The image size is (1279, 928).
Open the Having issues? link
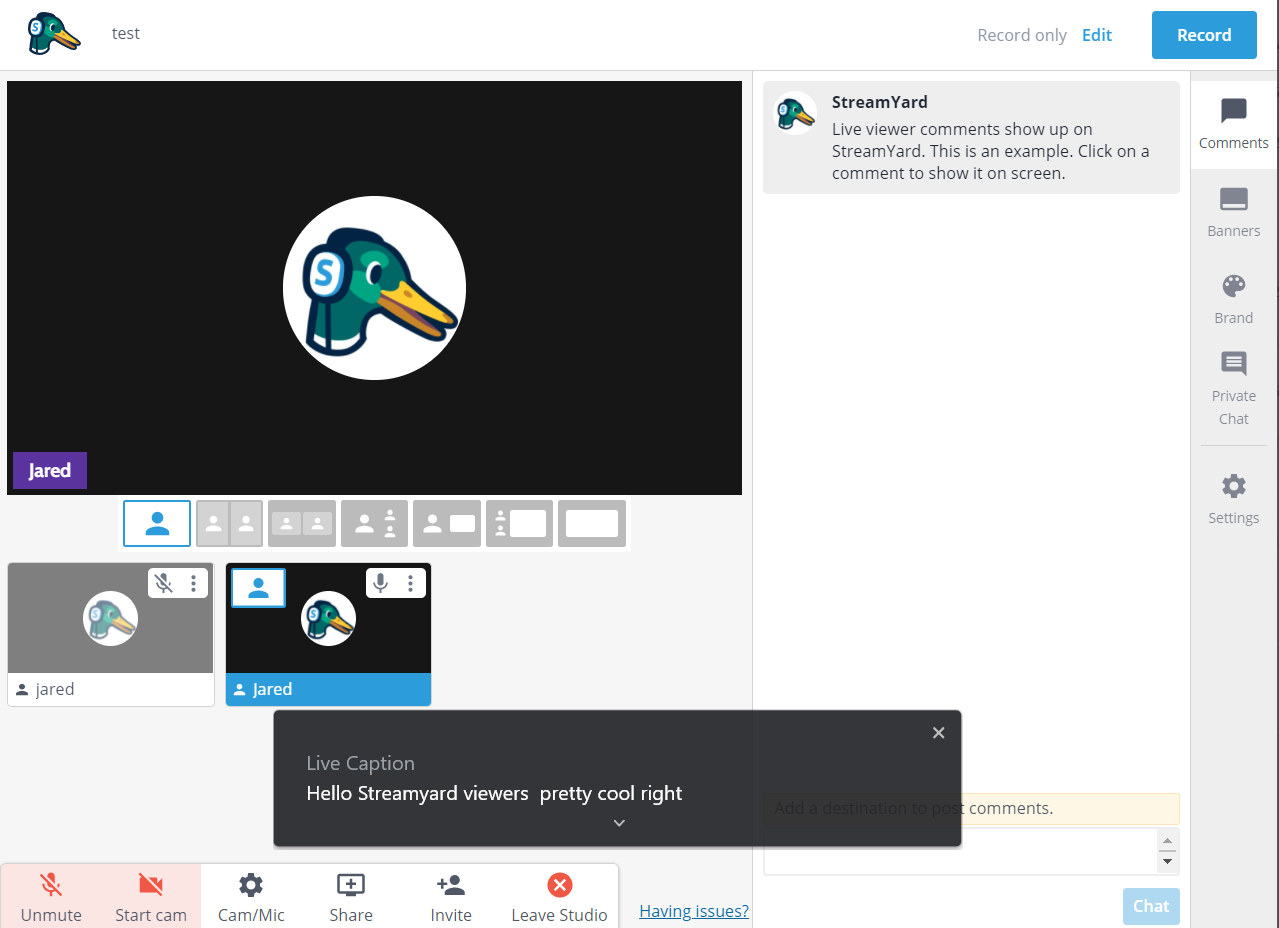[694, 911]
